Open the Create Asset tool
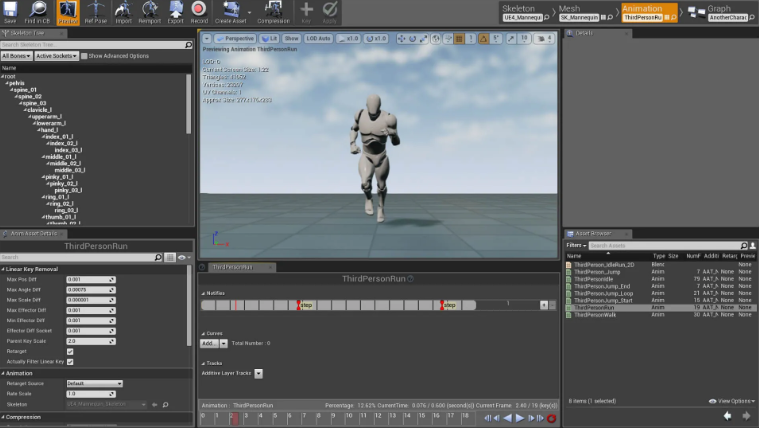 [x=231, y=12]
